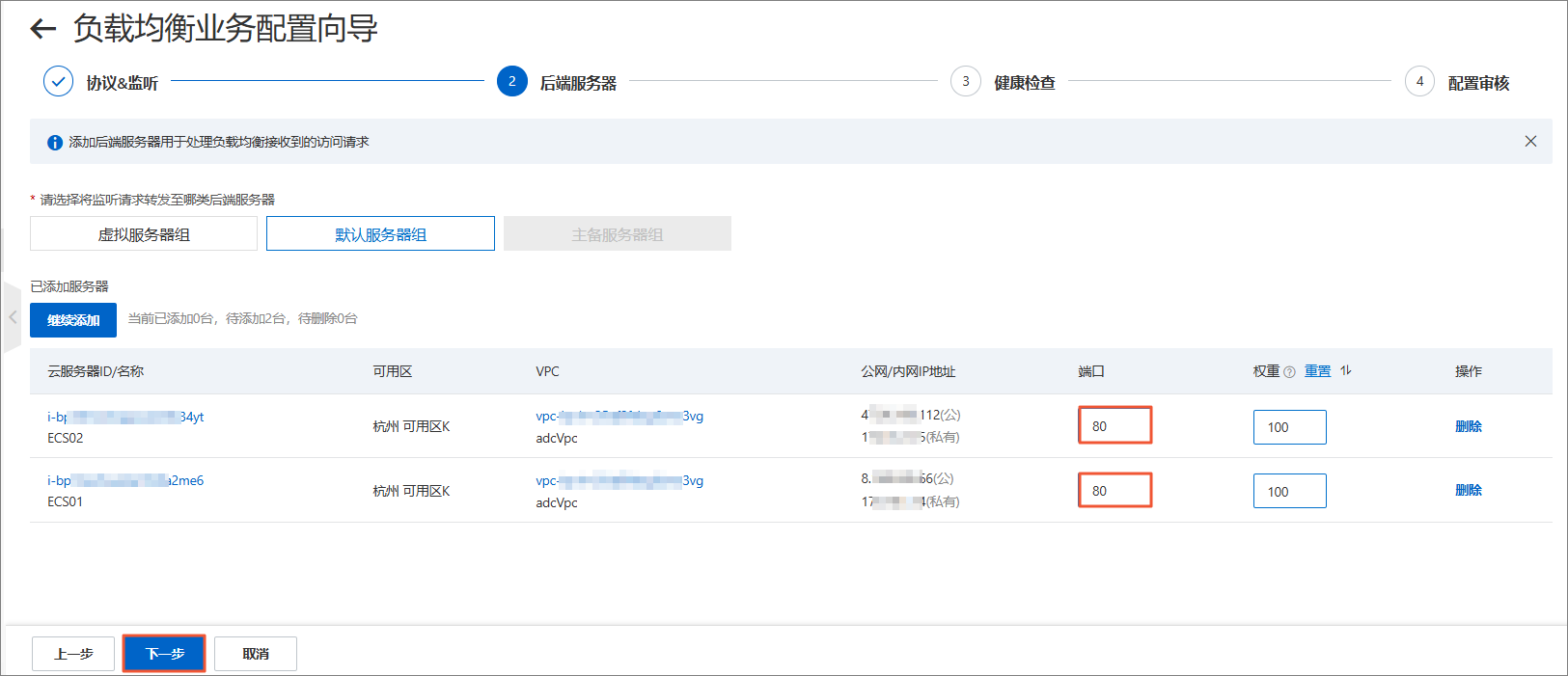Image resolution: width=1568 pixels, height=676 pixels.
Task: Click 继续添加 button
Action: coord(73,320)
